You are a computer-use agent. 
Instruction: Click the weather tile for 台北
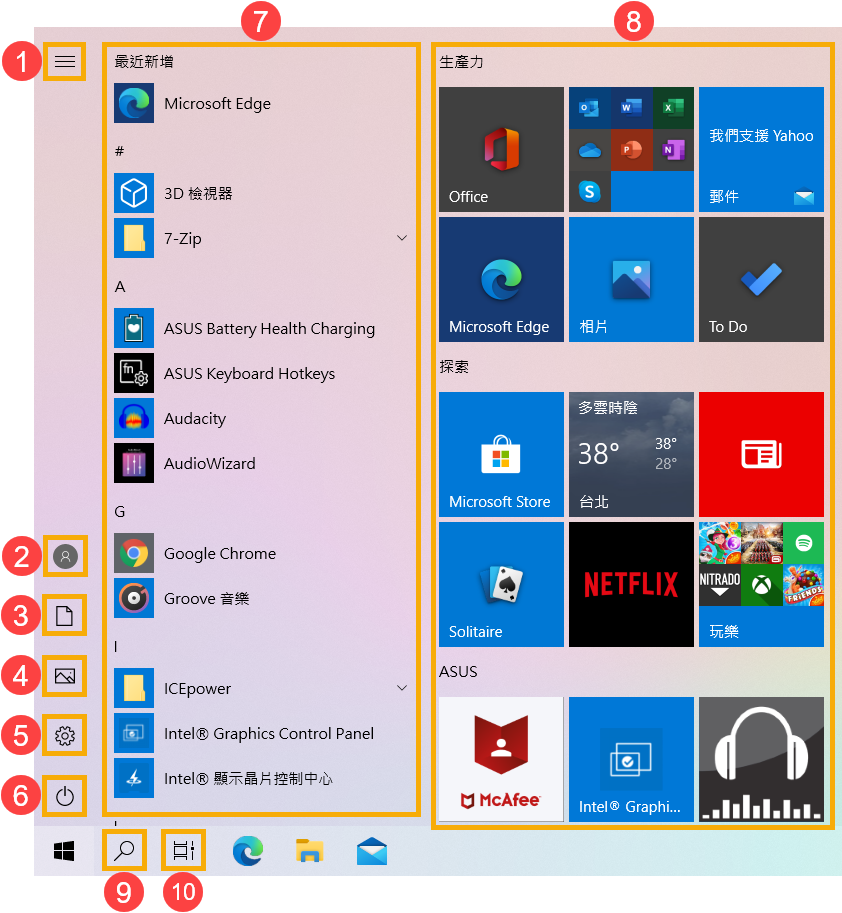pyautogui.click(x=631, y=454)
